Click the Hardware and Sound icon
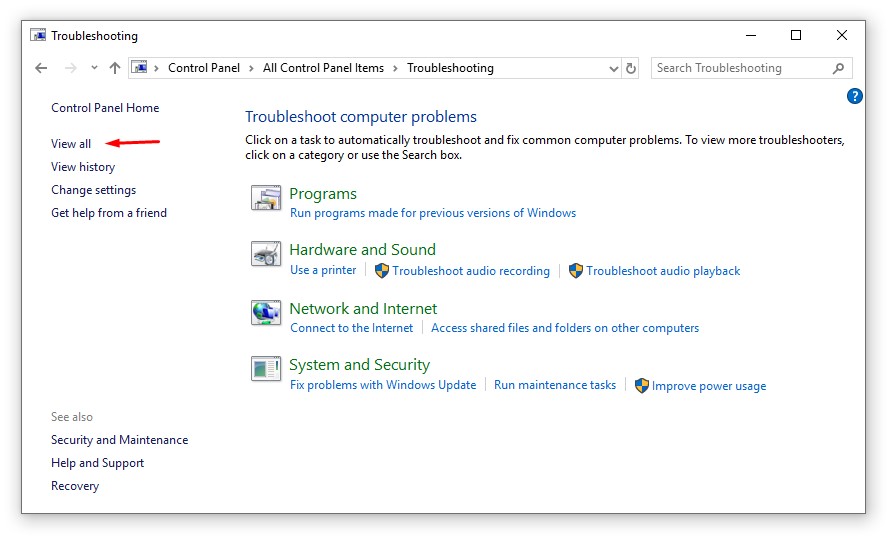The width and height of the screenshot is (893, 536). (265, 254)
